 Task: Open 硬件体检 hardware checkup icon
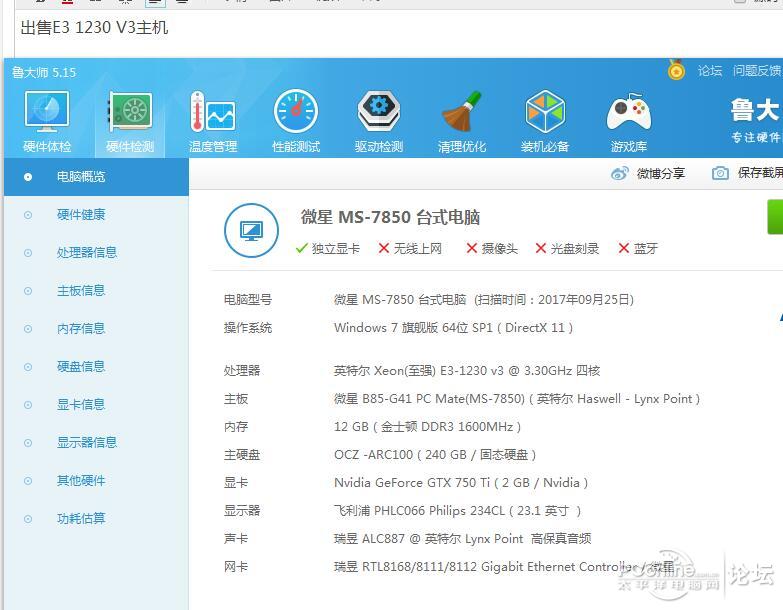pos(47,121)
